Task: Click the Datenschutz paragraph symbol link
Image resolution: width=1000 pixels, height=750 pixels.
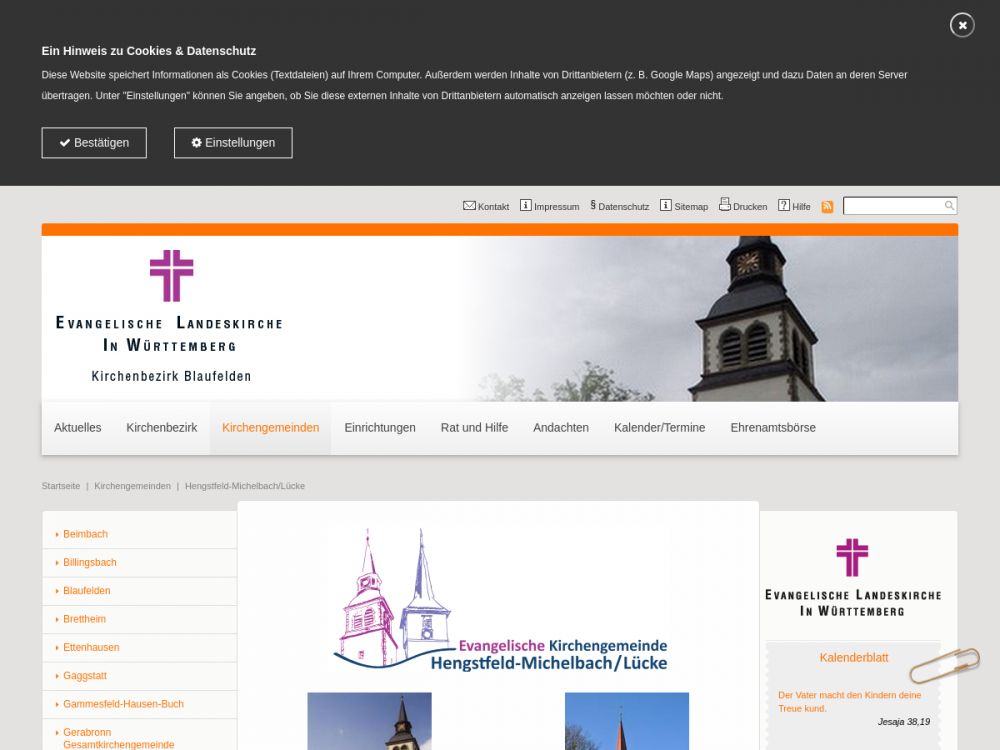Action: (593, 206)
